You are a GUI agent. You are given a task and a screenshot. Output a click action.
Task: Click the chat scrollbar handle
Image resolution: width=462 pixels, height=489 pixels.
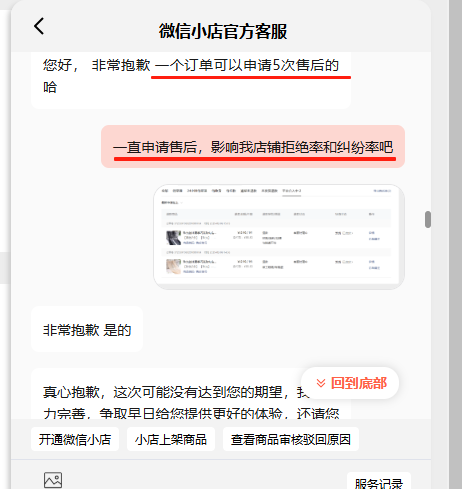click(428, 219)
